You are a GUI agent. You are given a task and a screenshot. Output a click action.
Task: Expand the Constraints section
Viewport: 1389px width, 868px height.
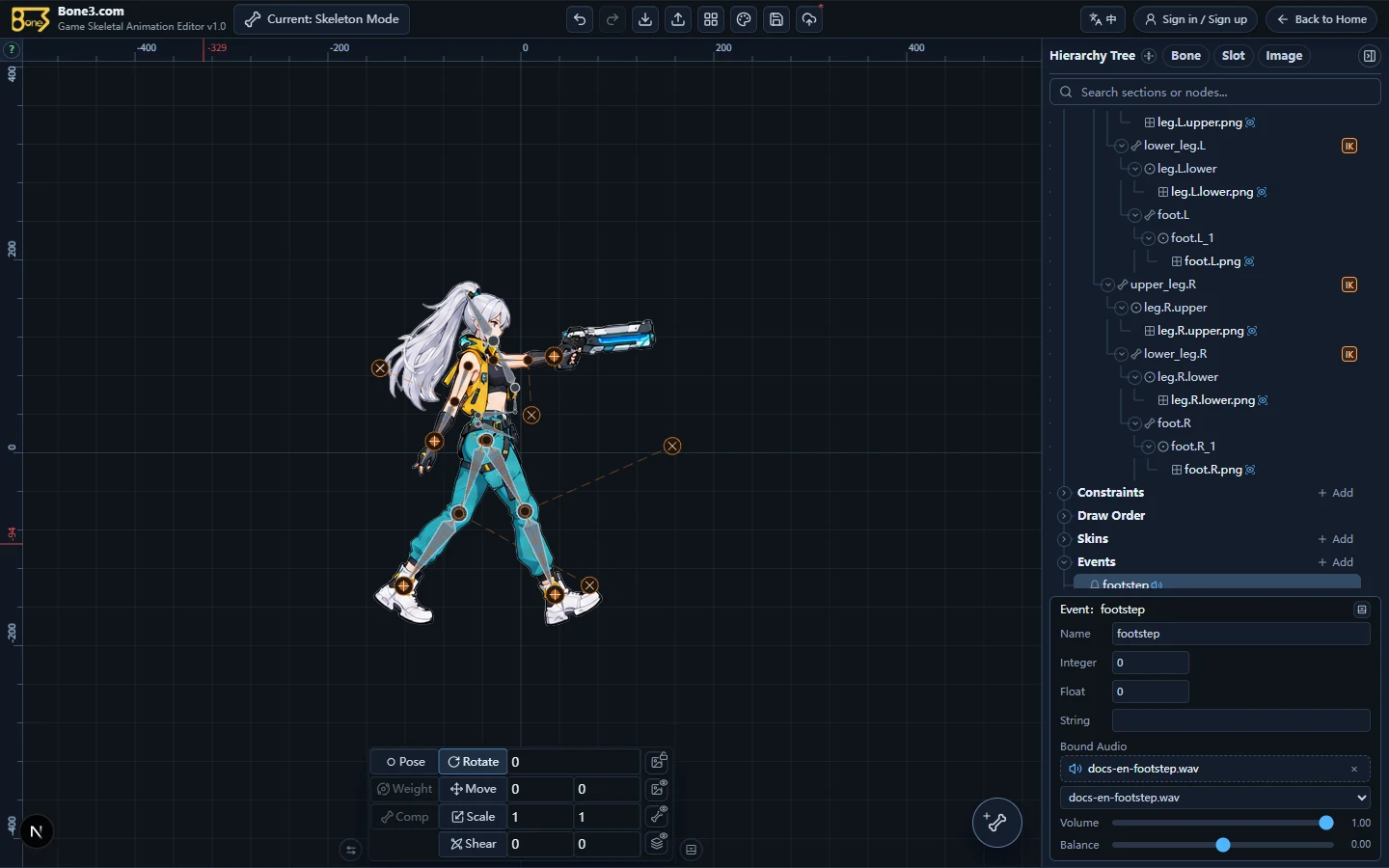(1065, 493)
